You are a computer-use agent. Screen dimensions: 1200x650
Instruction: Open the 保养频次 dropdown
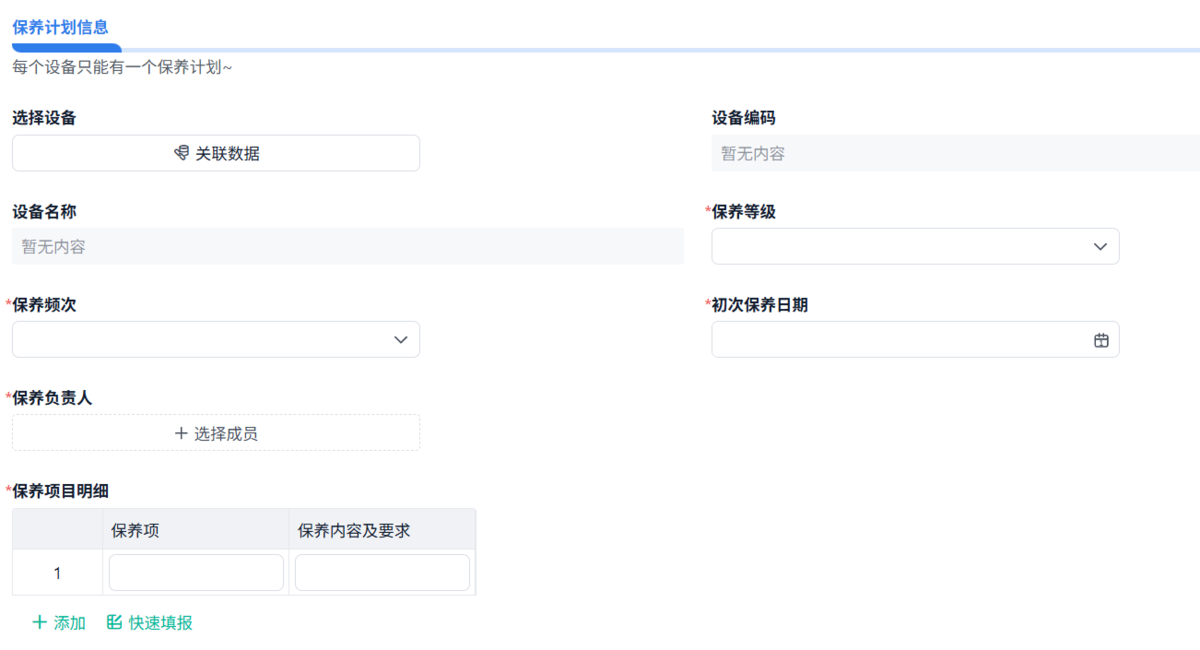215,339
